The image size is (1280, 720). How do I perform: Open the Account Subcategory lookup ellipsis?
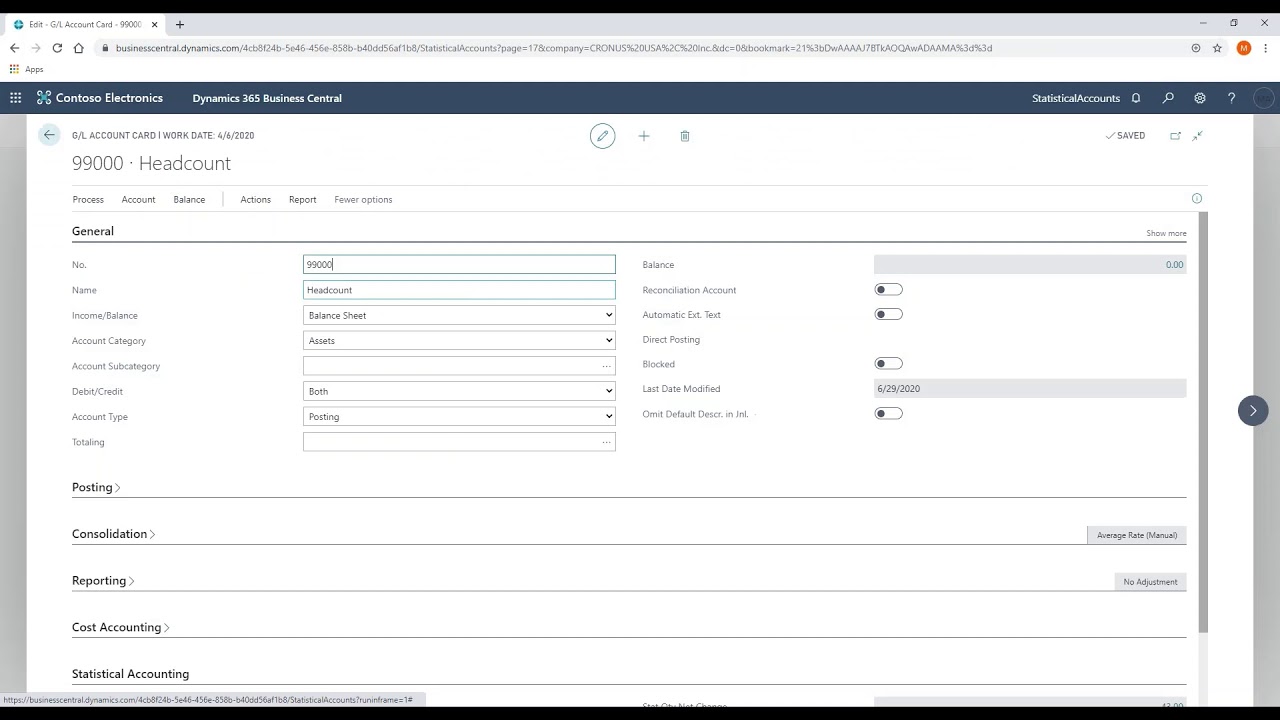coord(606,366)
